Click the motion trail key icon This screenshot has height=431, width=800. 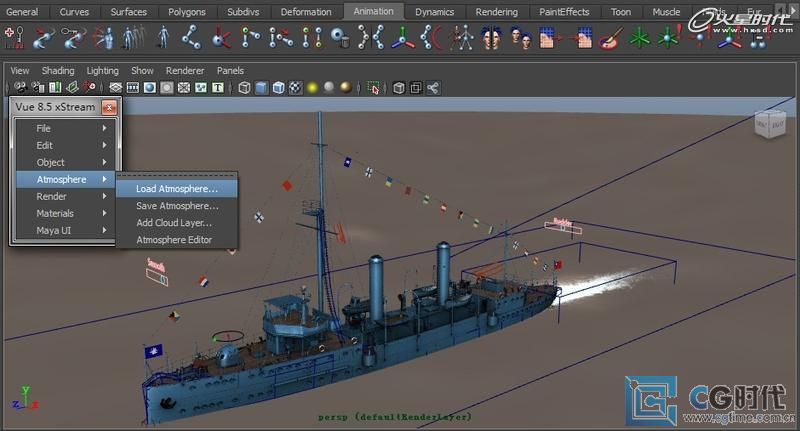(x=74, y=38)
